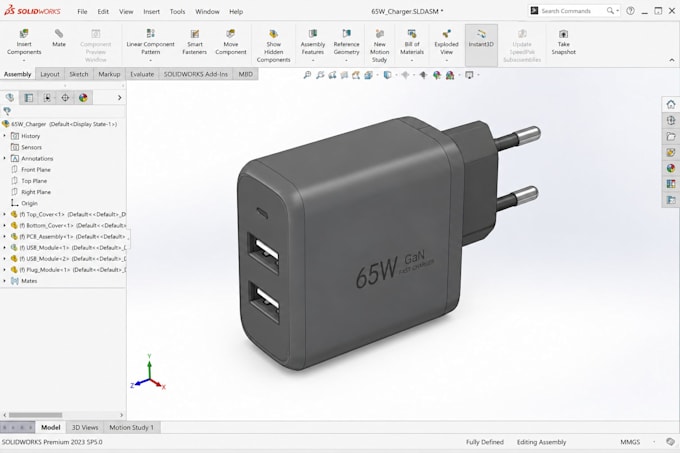Expand the Top_Cover<1> component
The width and height of the screenshot is (680, 453).
pos(5,214)
